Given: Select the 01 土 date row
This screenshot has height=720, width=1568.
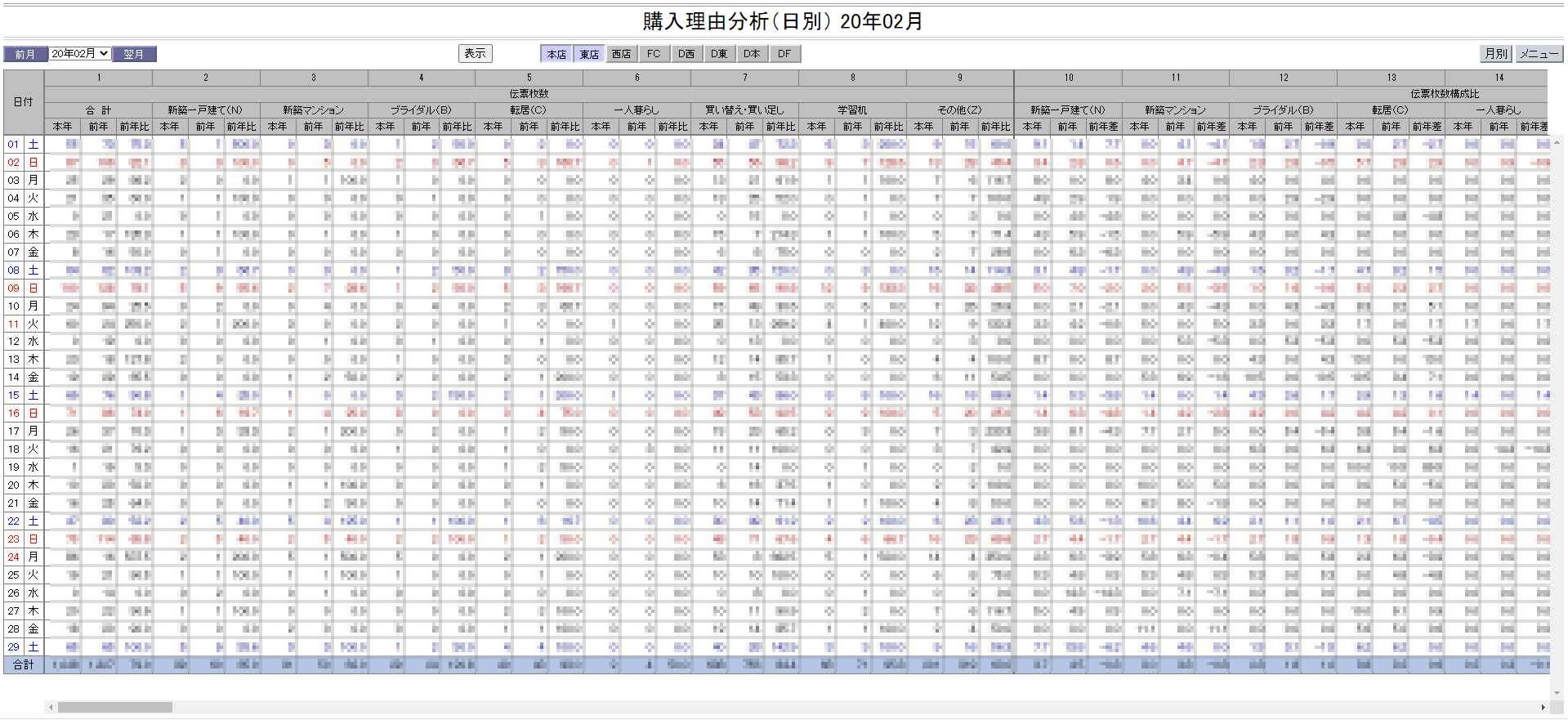Looking at the screenshot, I should [x=24, y=145].
